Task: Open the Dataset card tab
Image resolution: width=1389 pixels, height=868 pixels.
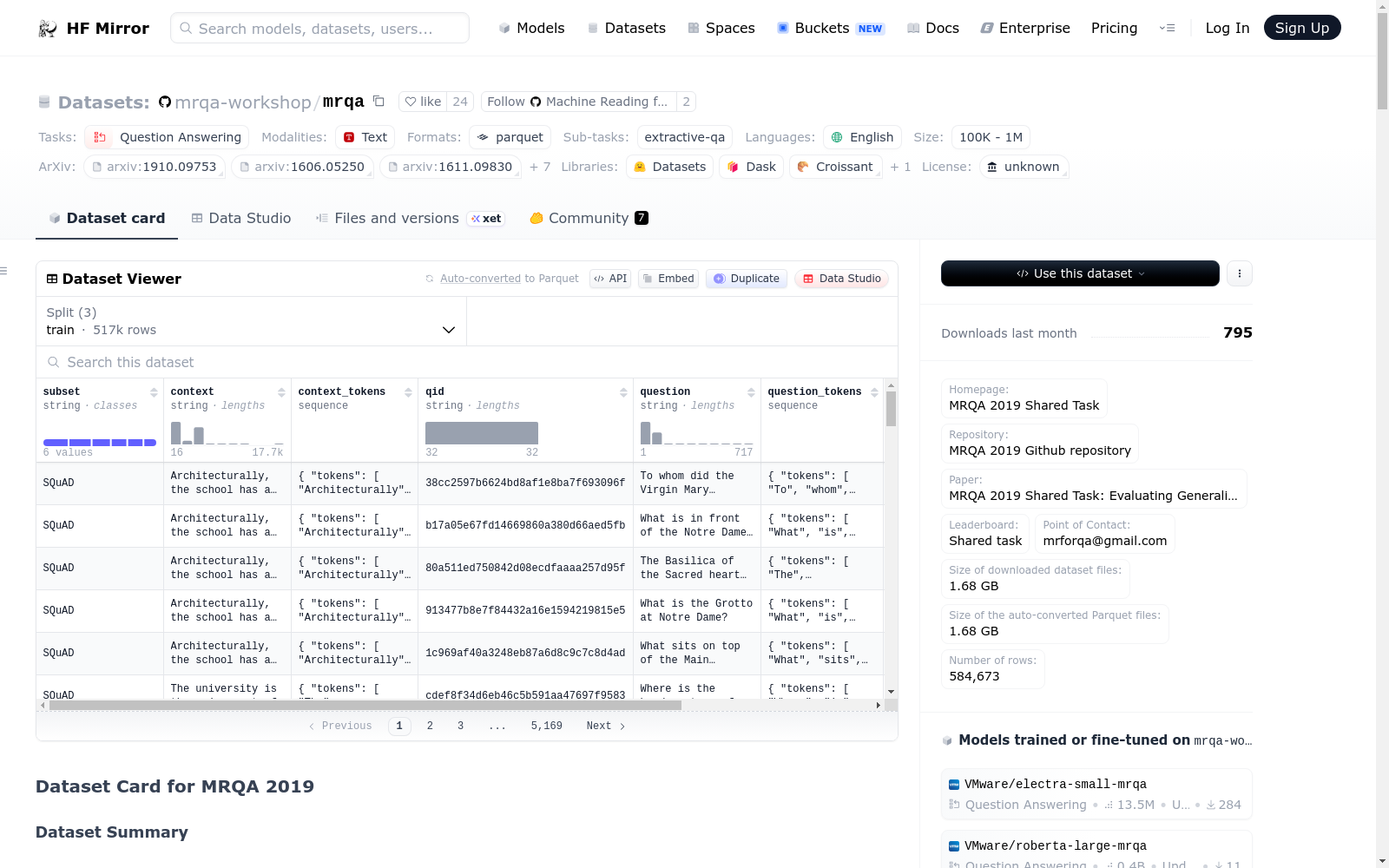Action: click(x=107, y=219)
